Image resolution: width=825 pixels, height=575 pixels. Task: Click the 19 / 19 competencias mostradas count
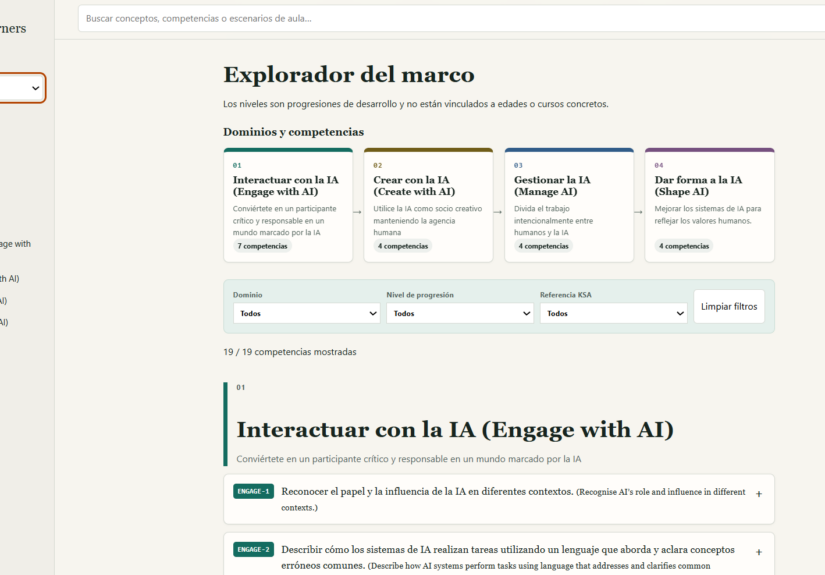tap(290, 352)
